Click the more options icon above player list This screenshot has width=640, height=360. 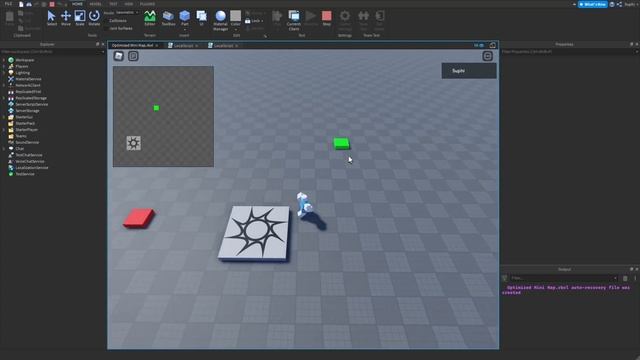pos(487,56)
